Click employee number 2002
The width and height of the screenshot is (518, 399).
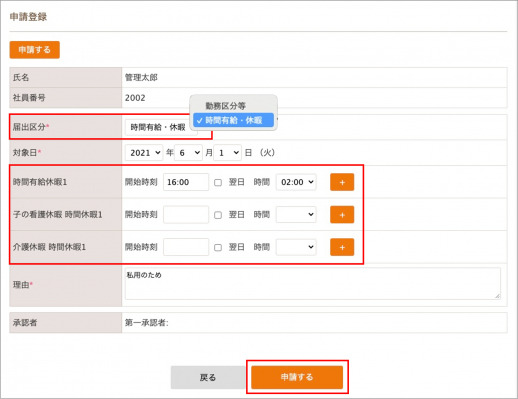coord(135,98)
